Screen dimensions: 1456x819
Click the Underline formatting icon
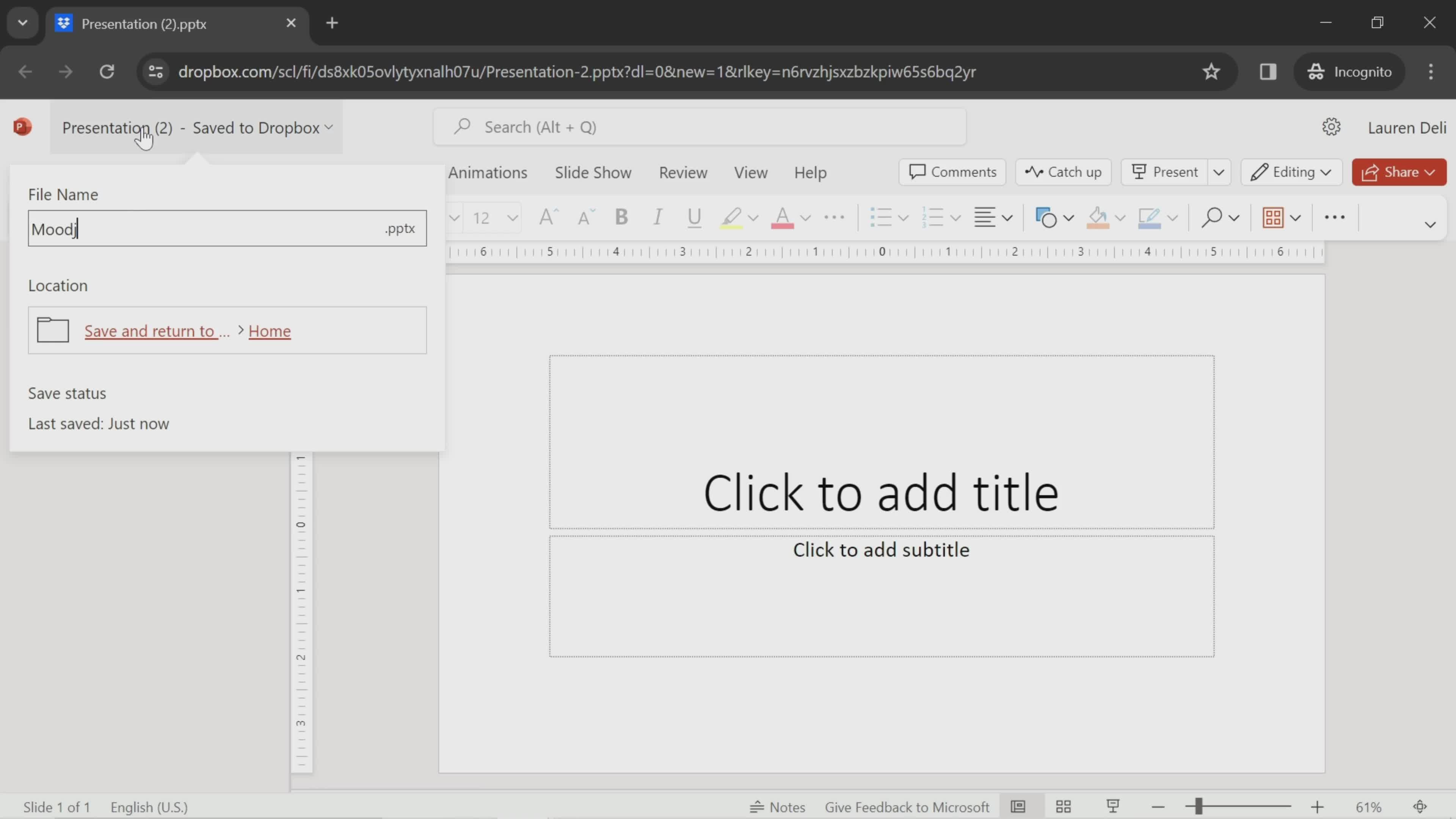[x=694, y=217]
